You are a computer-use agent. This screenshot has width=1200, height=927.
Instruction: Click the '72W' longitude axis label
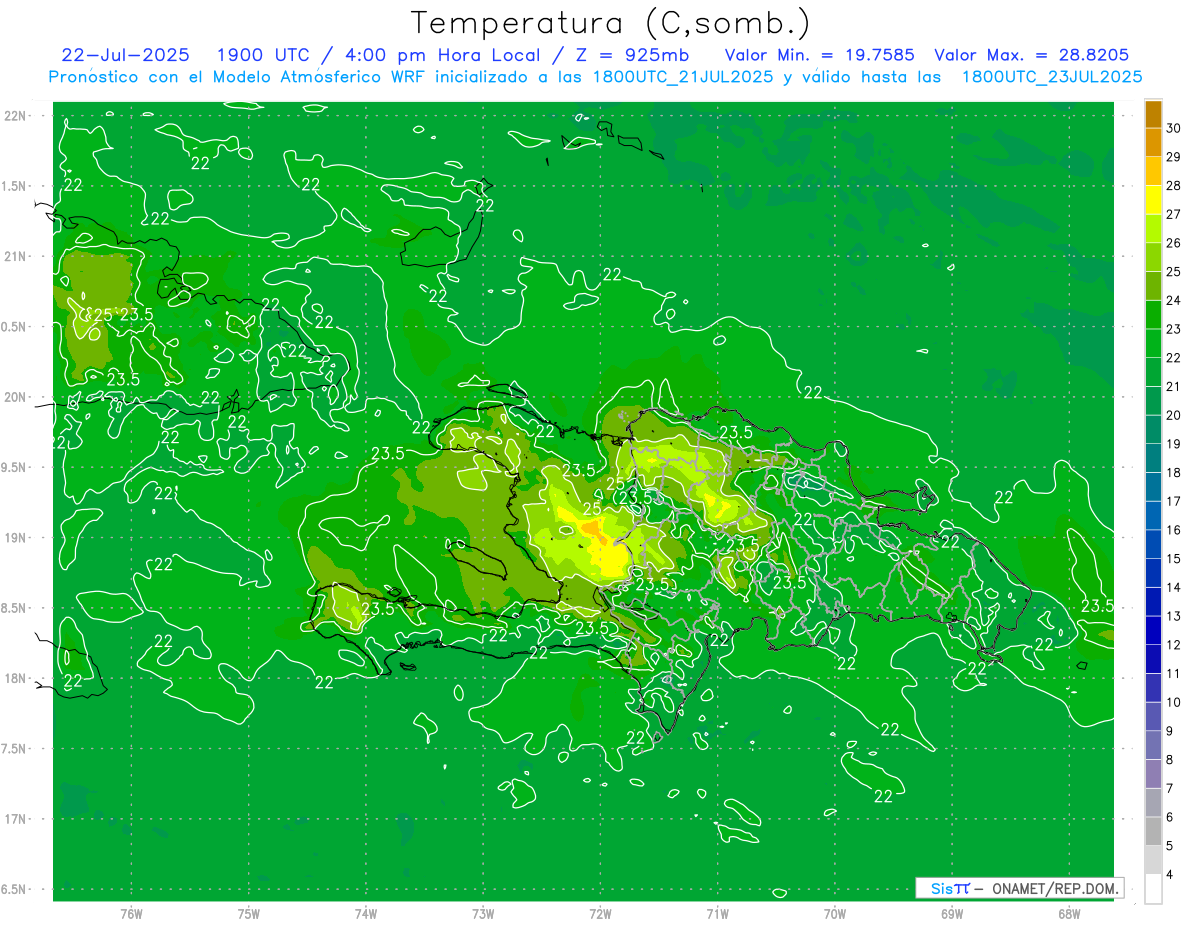tap(600, 914)
